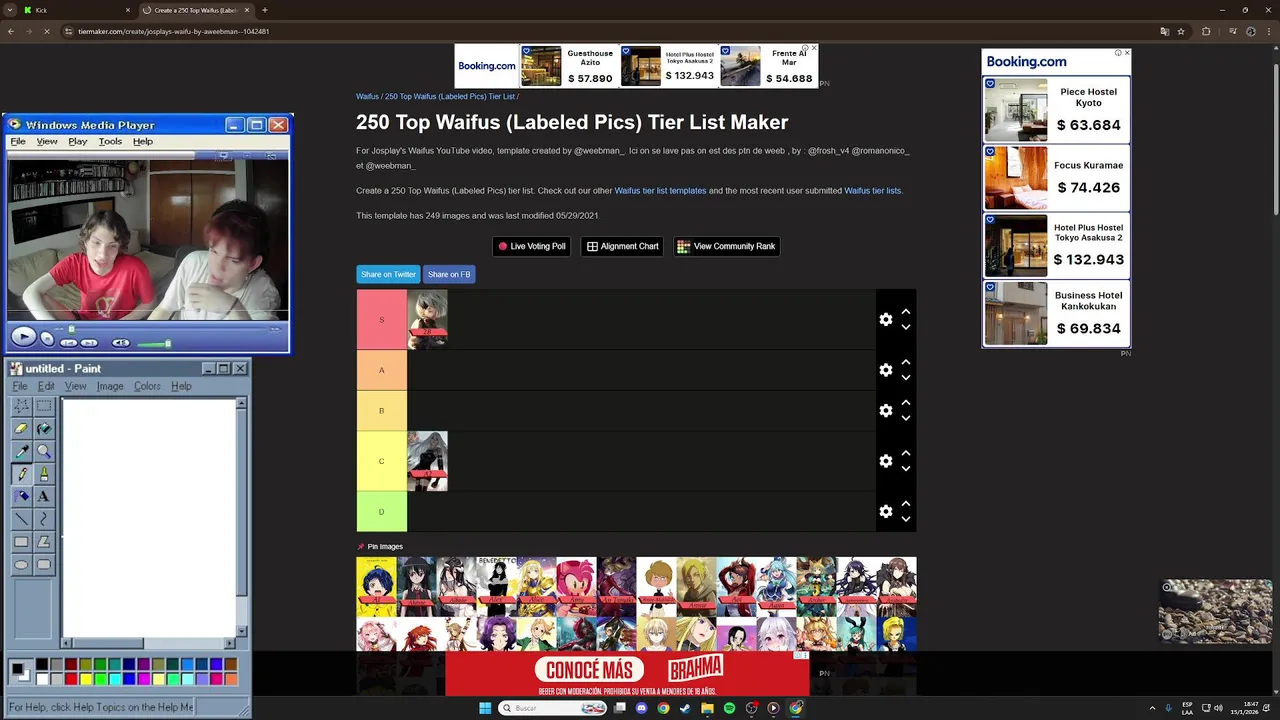Choose the Airbrush tool in Paint
1280x720 pixels.
click(x=21, y=497)
